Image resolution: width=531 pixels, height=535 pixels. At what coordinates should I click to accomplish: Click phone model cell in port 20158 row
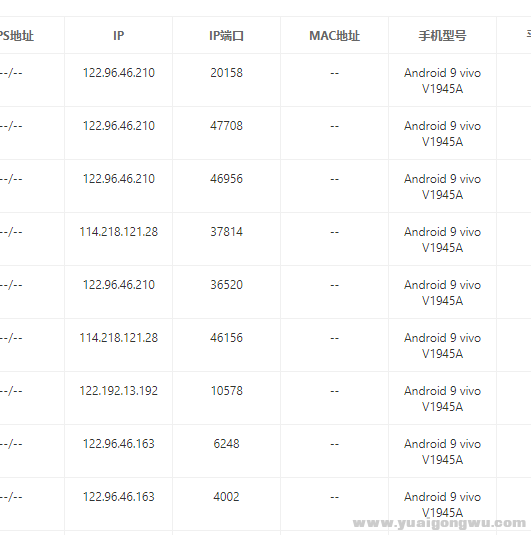(442, 81)
